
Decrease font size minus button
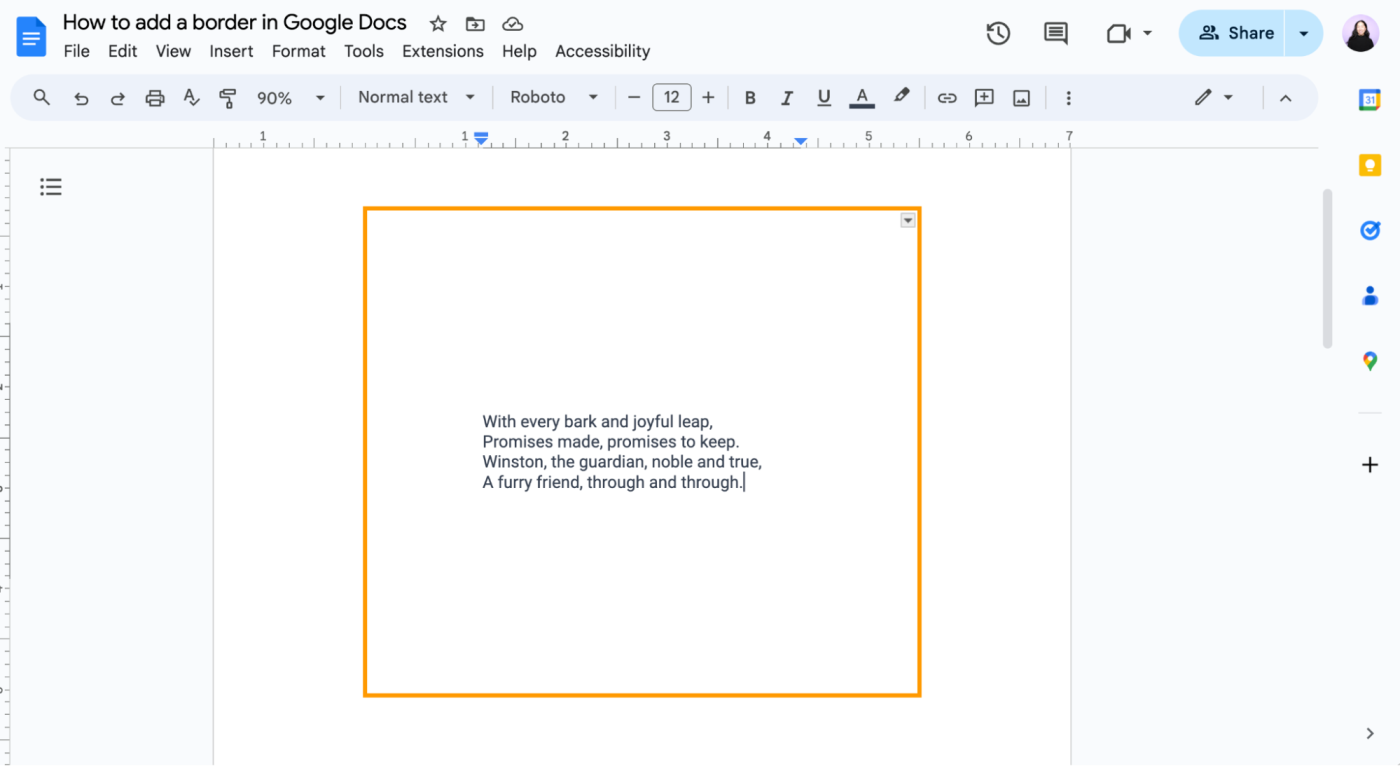(633, 98)
